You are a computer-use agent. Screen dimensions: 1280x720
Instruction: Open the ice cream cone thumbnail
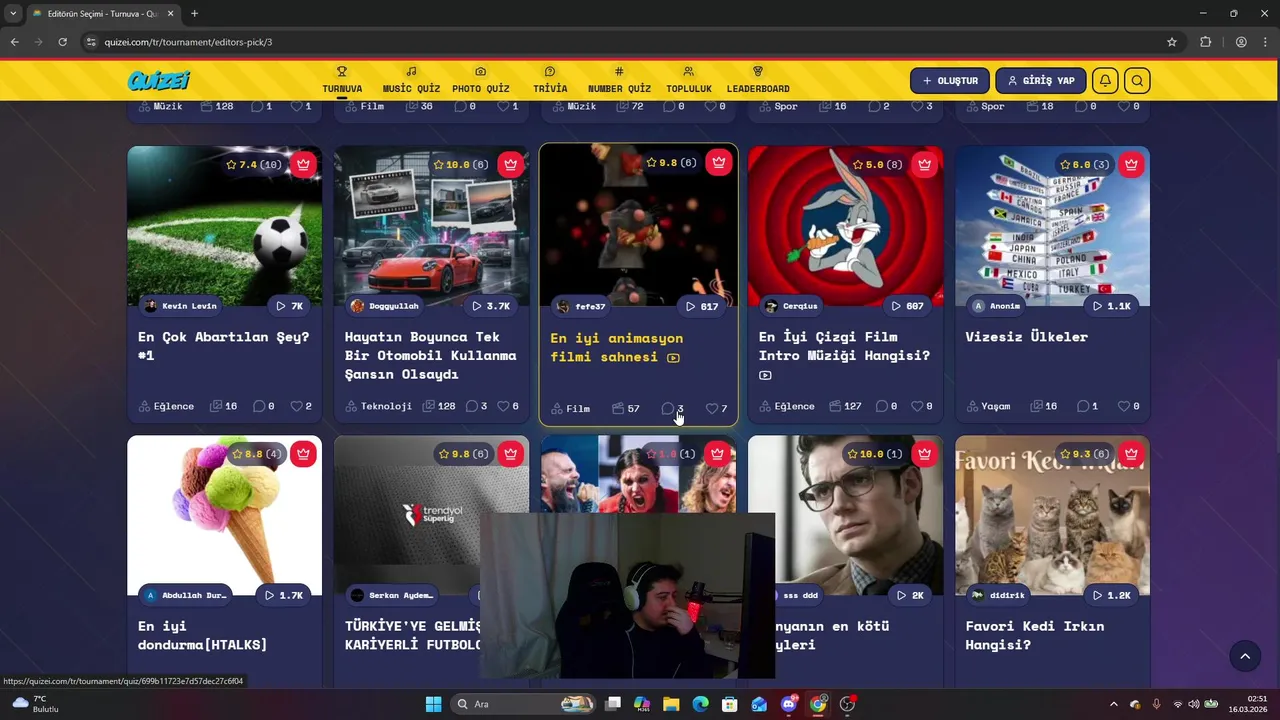click(225, 515)
